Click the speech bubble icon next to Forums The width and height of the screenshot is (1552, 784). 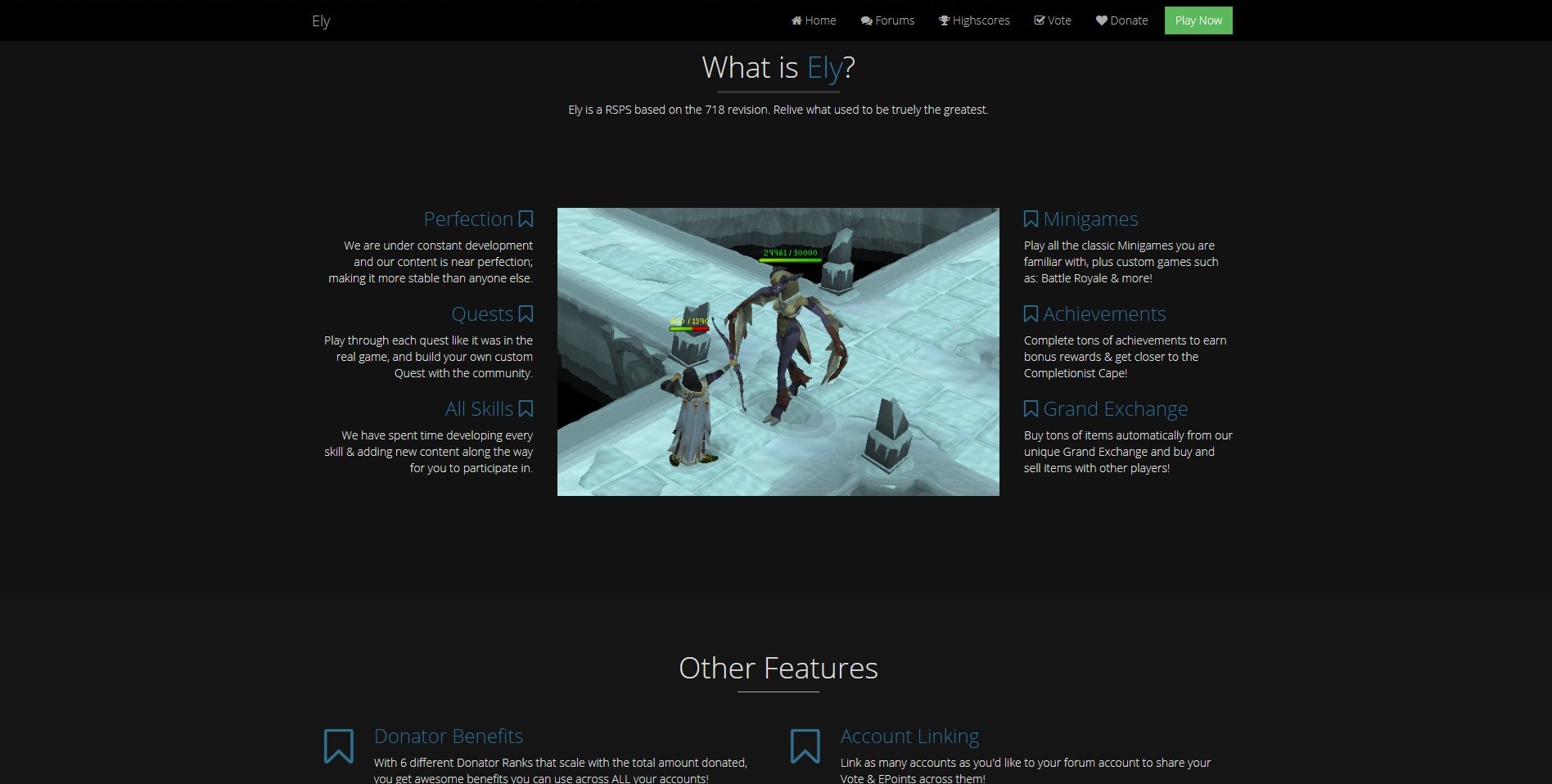[865, 20]
